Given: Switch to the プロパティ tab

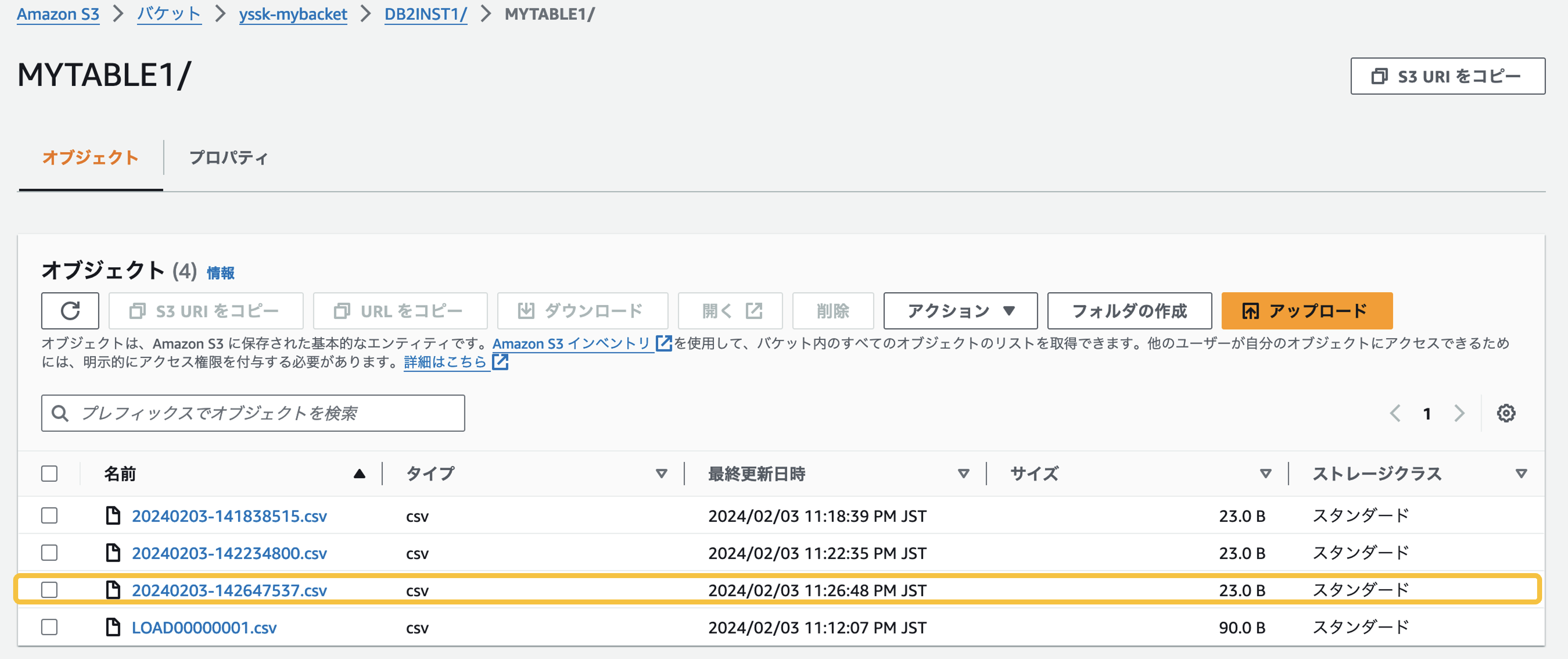Looking at the screenshot, I should tap(228, 158).
